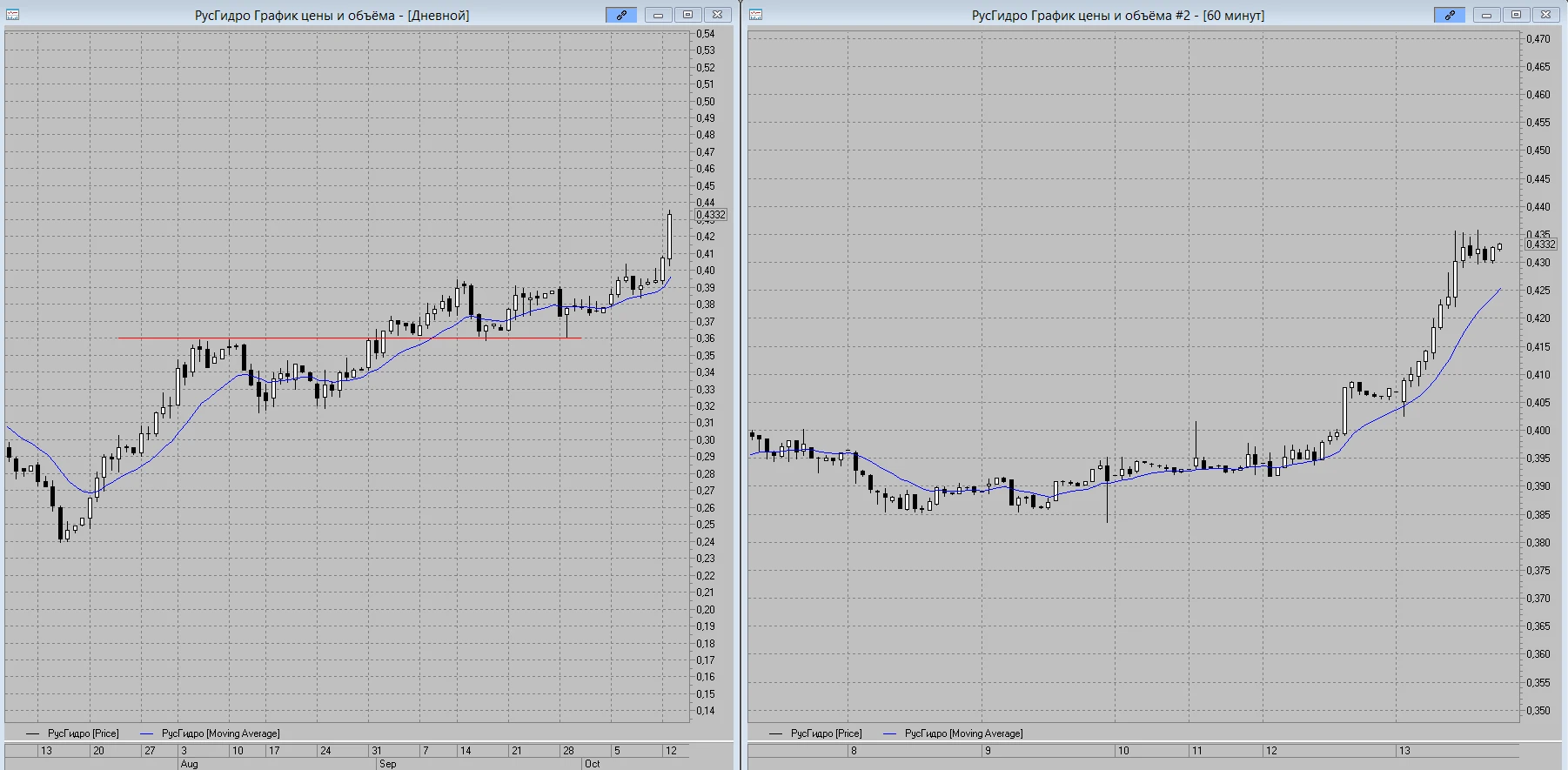
Task: Click date label 11 on the 60-minute time axis
Action: click(x=1197, y=751)
